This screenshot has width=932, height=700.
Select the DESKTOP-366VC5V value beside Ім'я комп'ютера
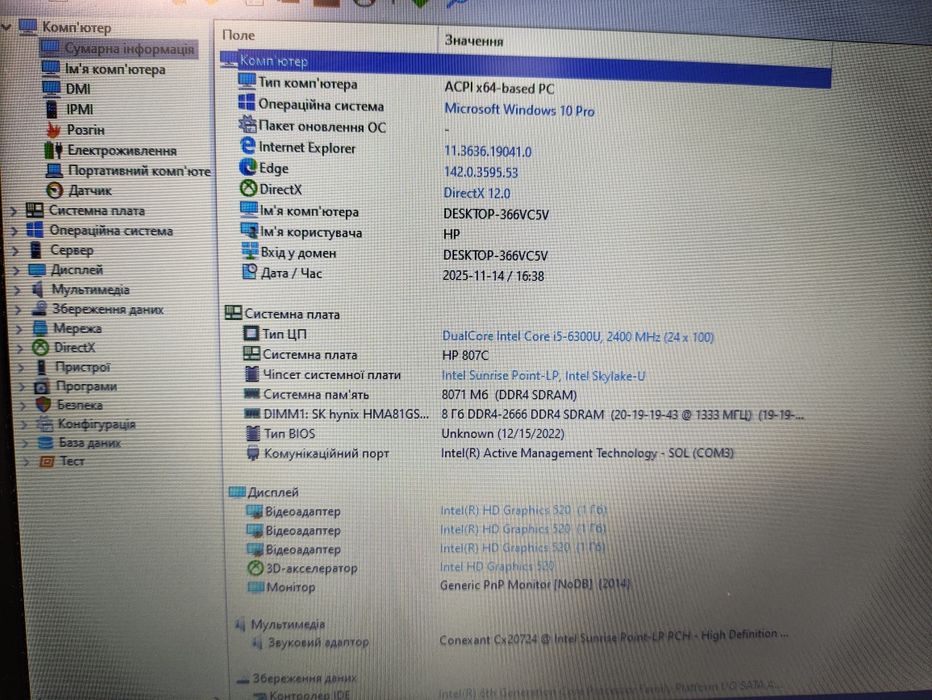pos(496,214)
